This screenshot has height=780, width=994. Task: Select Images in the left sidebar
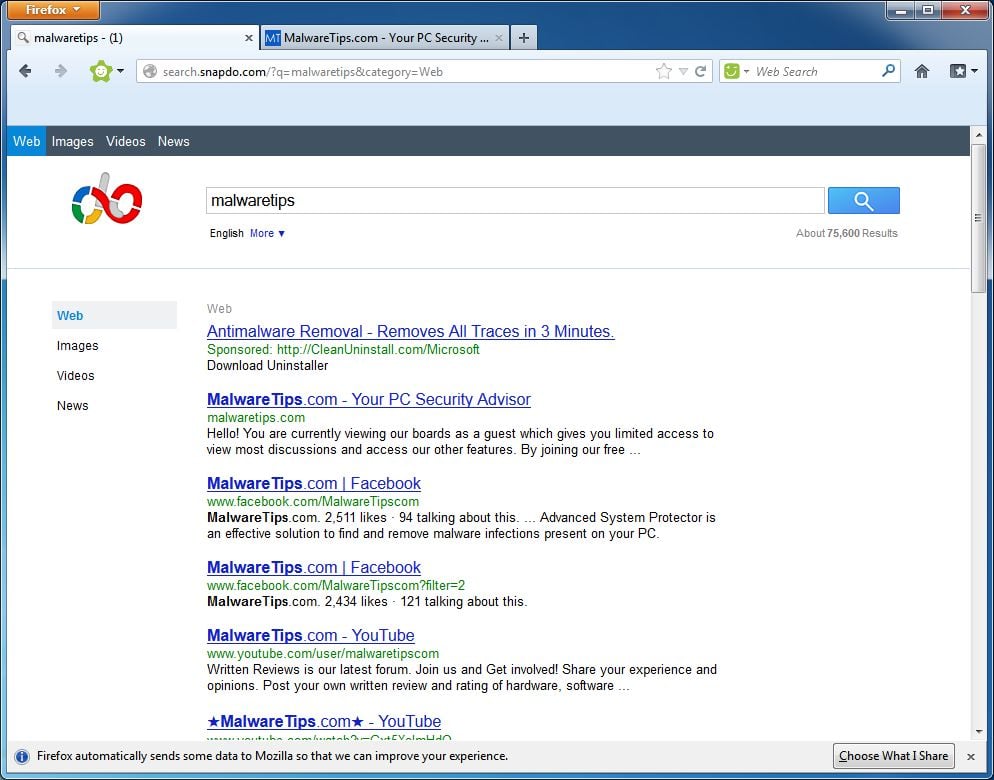click(77, 346)
